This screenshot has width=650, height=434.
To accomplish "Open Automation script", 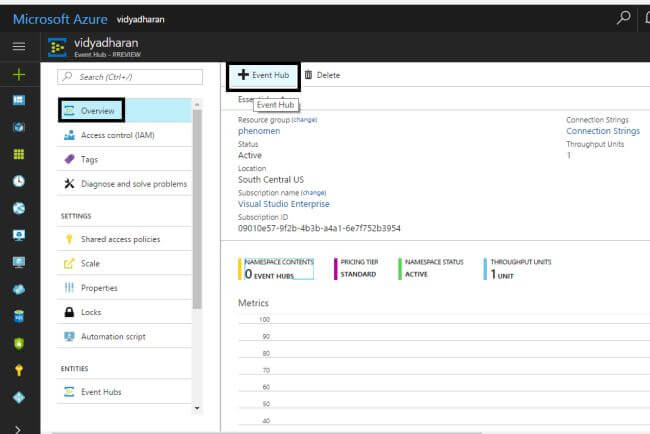I will click(x=124, y=336).
